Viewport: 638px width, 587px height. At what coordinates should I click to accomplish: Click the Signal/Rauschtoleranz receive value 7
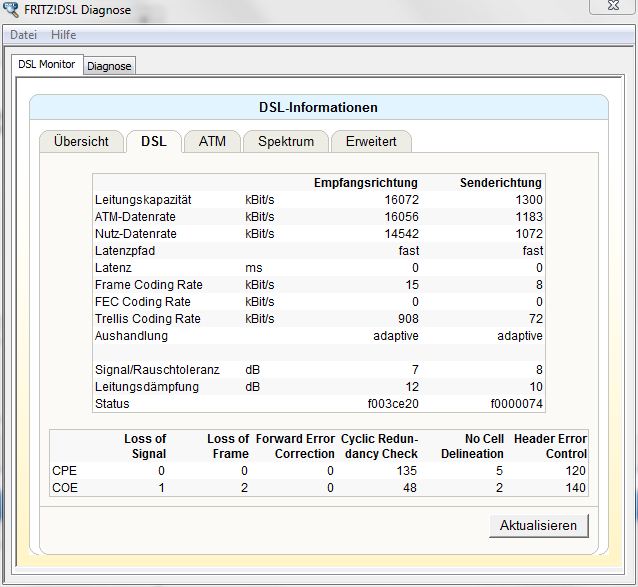pyautogui.click(x=415, y=370)
